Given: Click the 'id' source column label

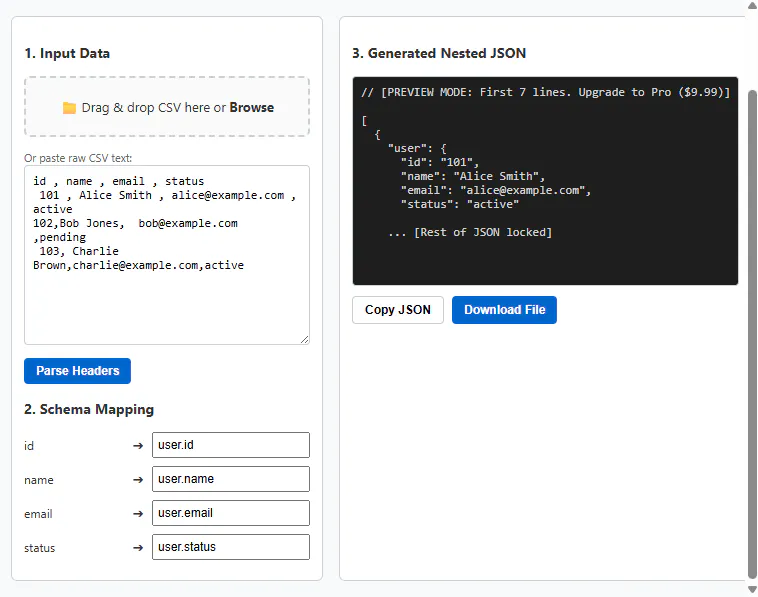Looking at the screenshot, I should (29, 446).
